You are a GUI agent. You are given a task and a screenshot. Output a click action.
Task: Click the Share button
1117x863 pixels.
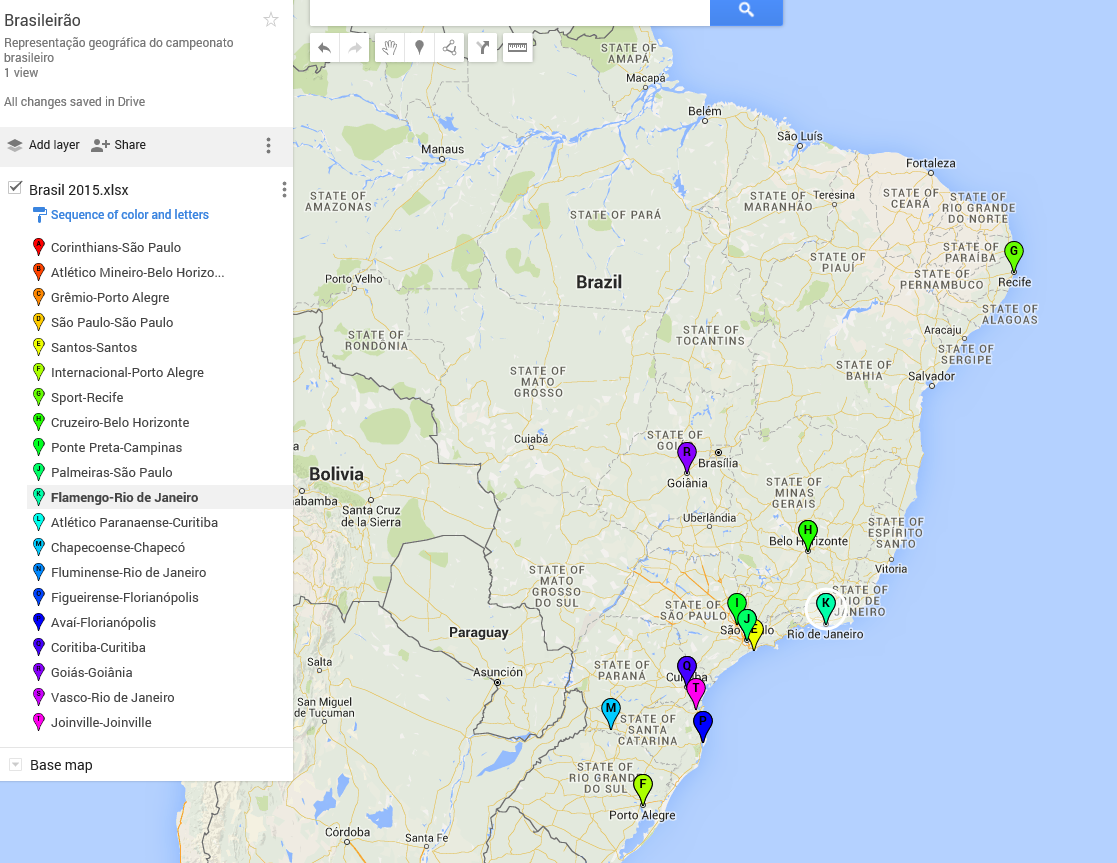pos(118,145)
